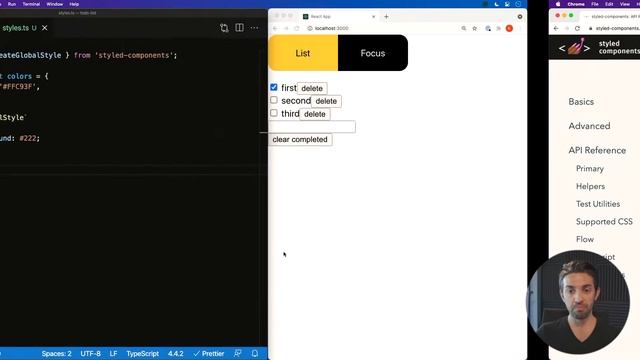Close the styles.ts editor tab
640x360 pixels.
click(x=45, y=28)
